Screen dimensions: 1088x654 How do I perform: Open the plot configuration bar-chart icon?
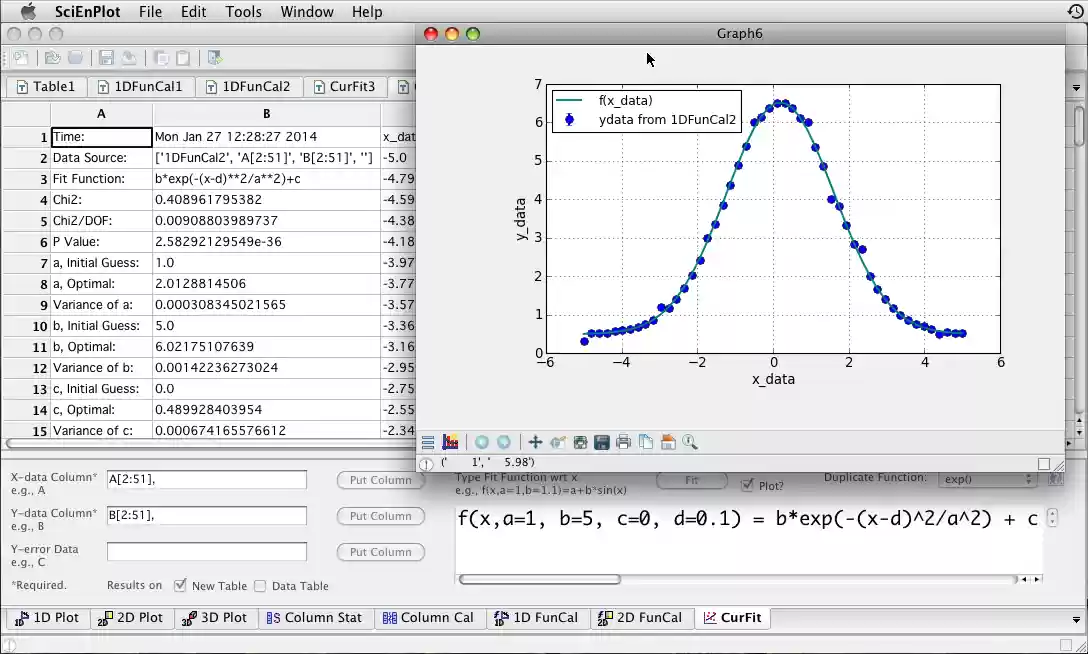click(450, 441)
